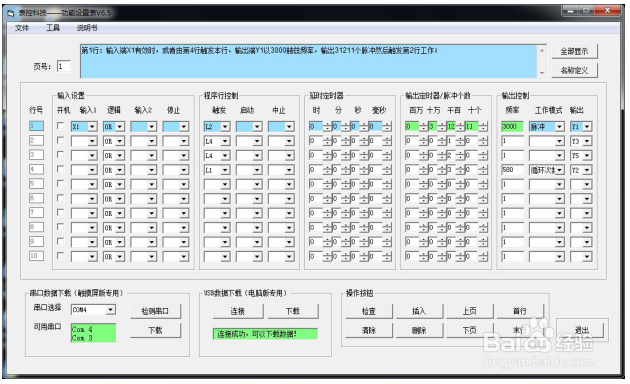Screen dimensions: 630x384
Task: Open the row 1 停止 dropdown
Action: (176, 127)
